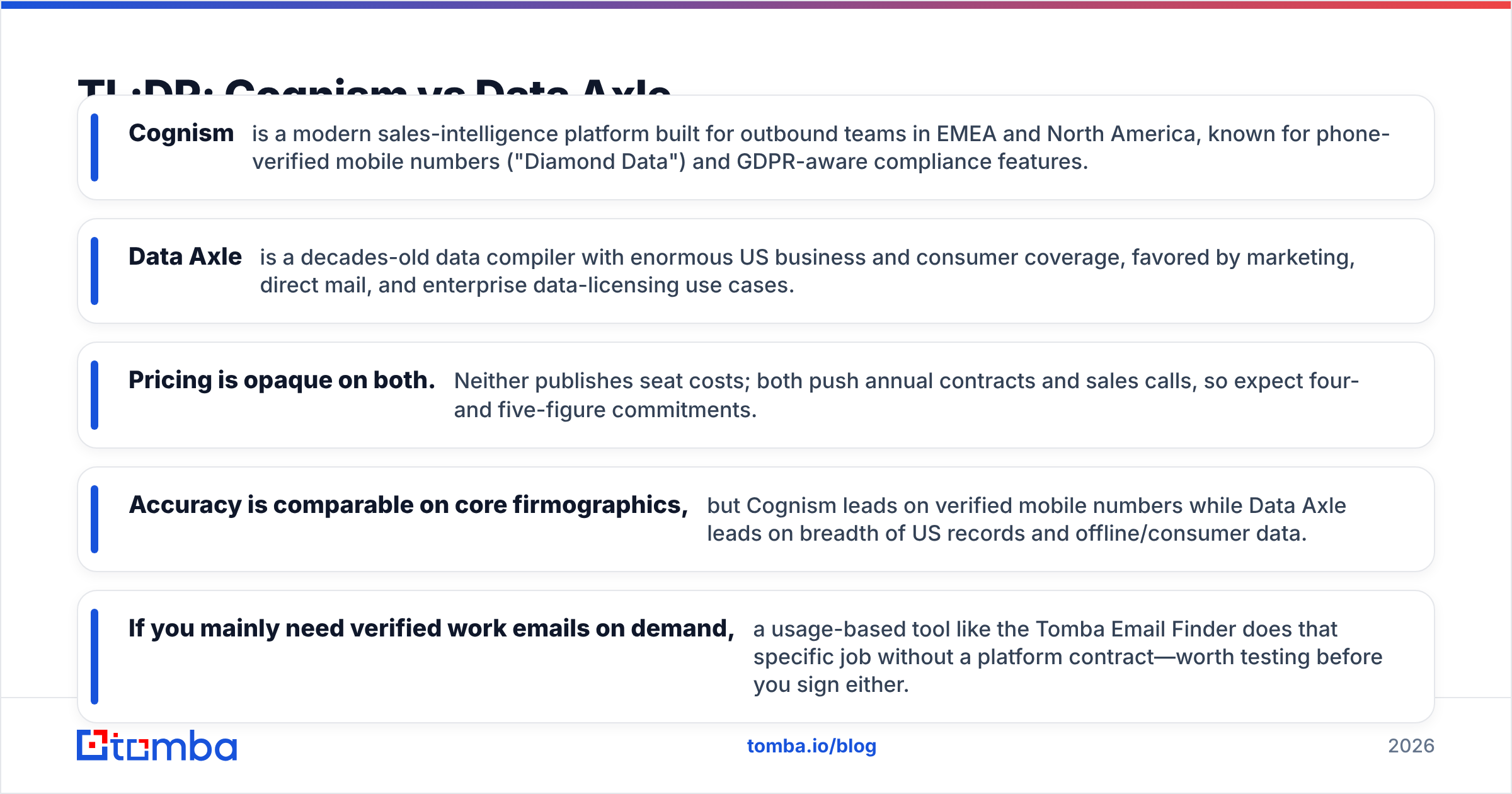Image resolution: width=1512 pixels, height=794 pixels.
Task: Click text about Cognism leading on mobile numbers
Action: tap(1026, 519)
